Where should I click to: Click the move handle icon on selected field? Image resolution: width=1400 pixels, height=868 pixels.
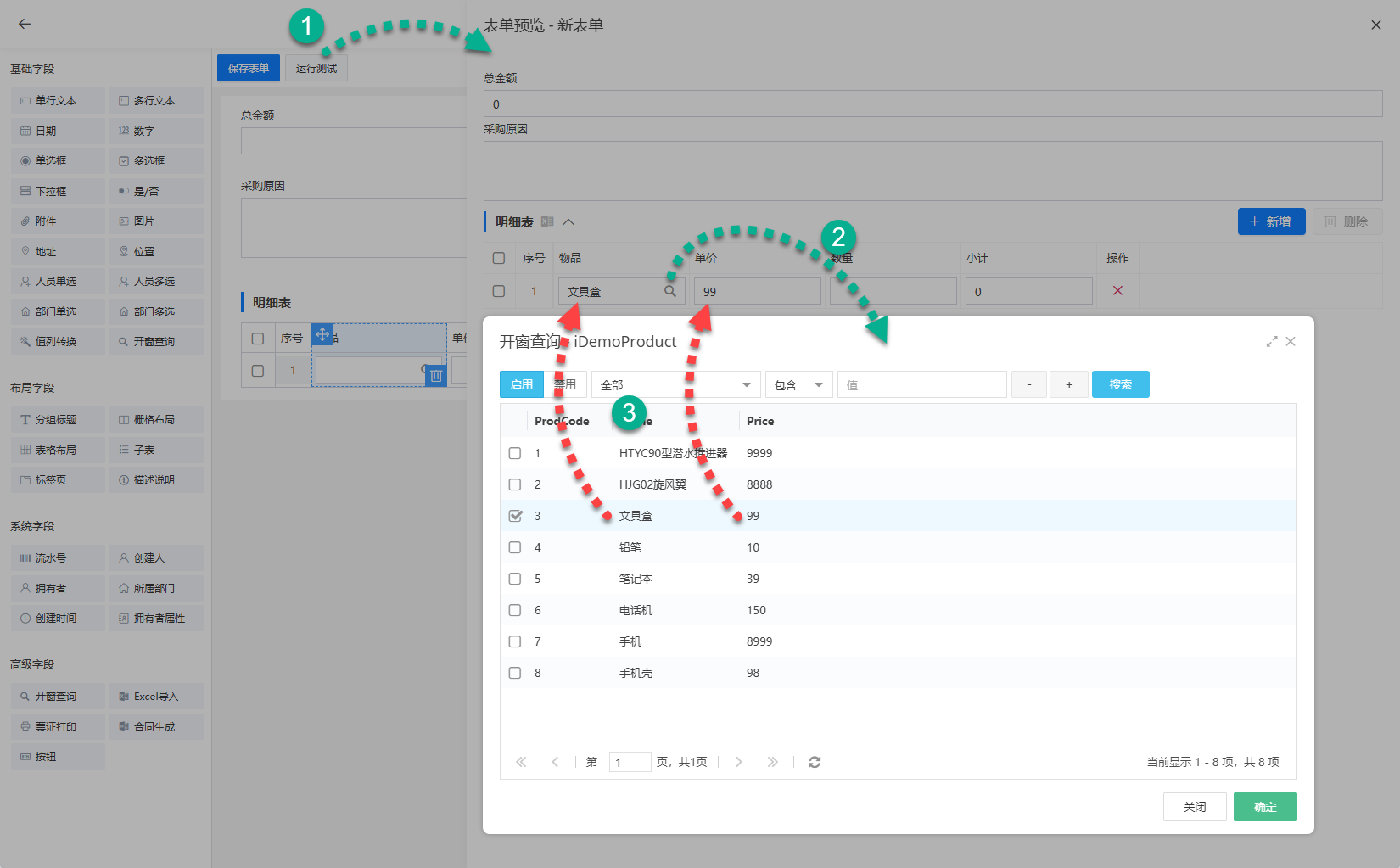(322, 334)
